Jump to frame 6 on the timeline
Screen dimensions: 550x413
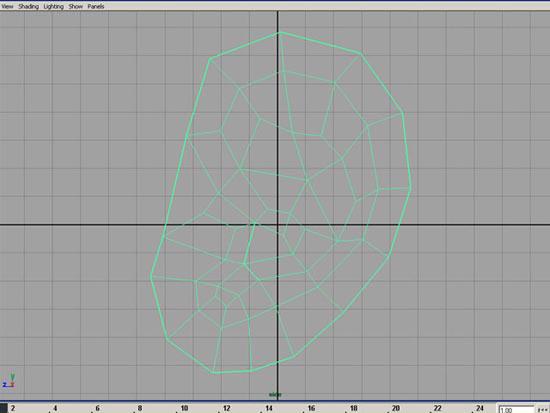pos(98,408)
